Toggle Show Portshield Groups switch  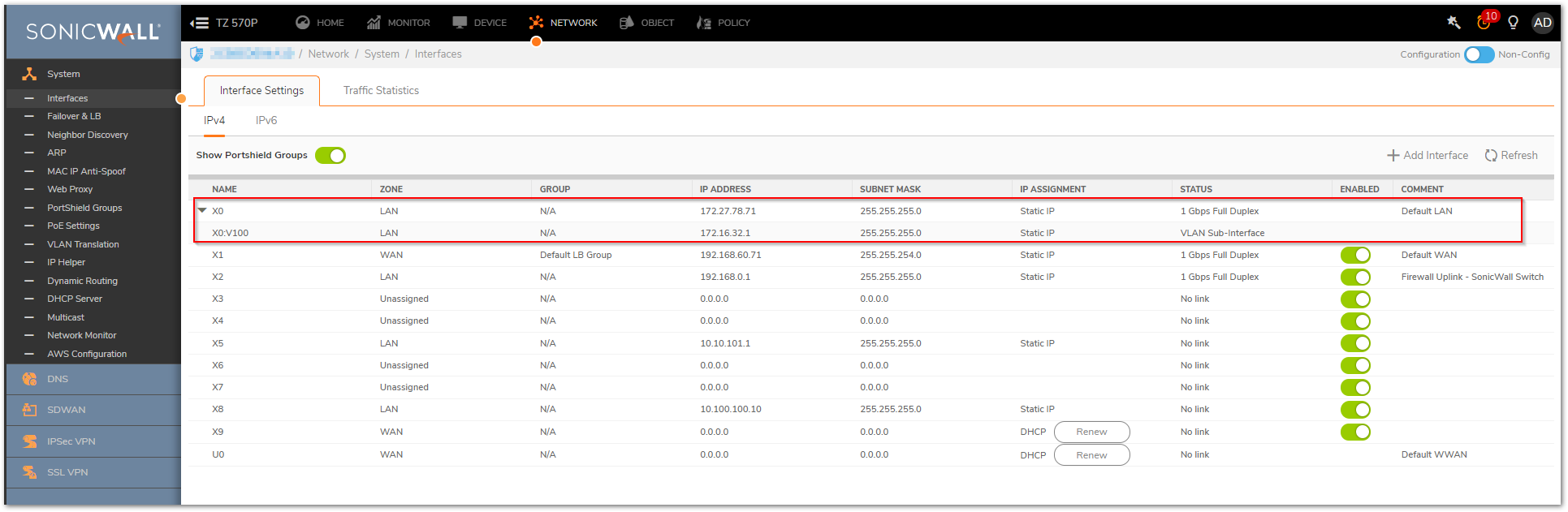pyautogui.click(x=330, y=155)
